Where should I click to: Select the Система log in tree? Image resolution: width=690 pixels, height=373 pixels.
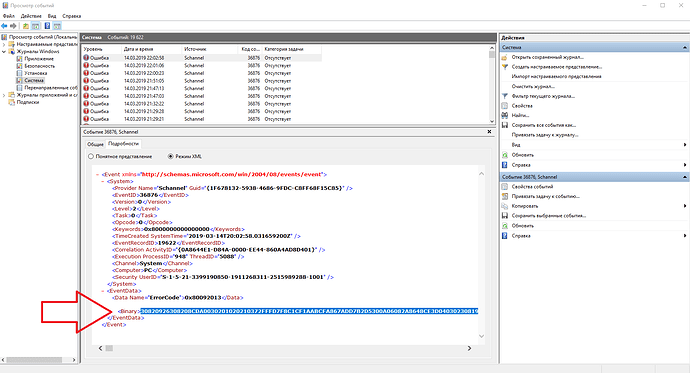pos(34,80)
